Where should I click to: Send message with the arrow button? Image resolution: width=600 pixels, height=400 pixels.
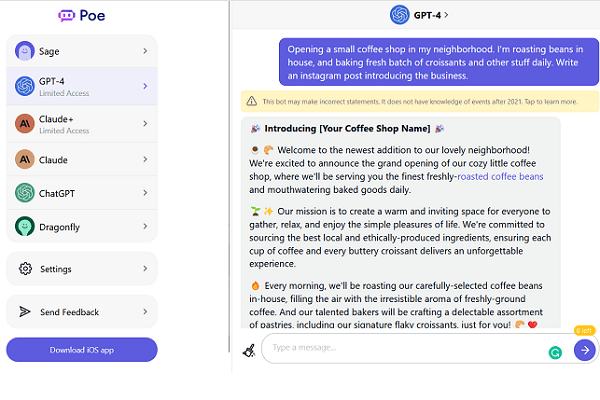pyautogui.click(x=584, y=350)
